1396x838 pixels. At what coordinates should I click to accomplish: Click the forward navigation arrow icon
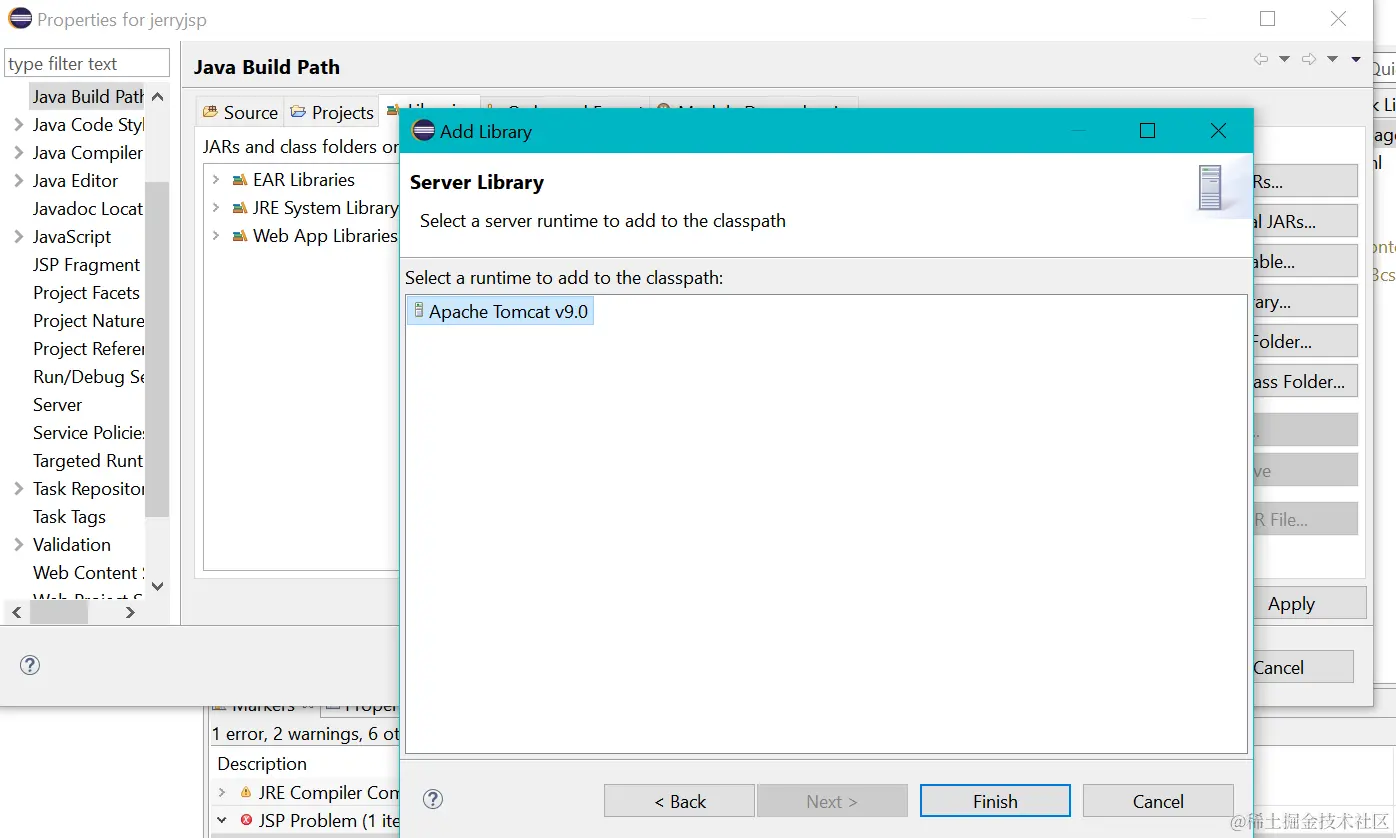pos(1308,60)
